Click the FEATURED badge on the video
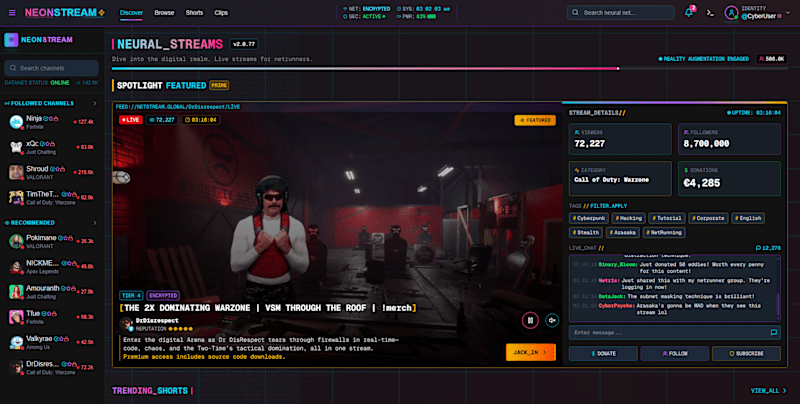800x404 pixels. click(x=535, y=120)
